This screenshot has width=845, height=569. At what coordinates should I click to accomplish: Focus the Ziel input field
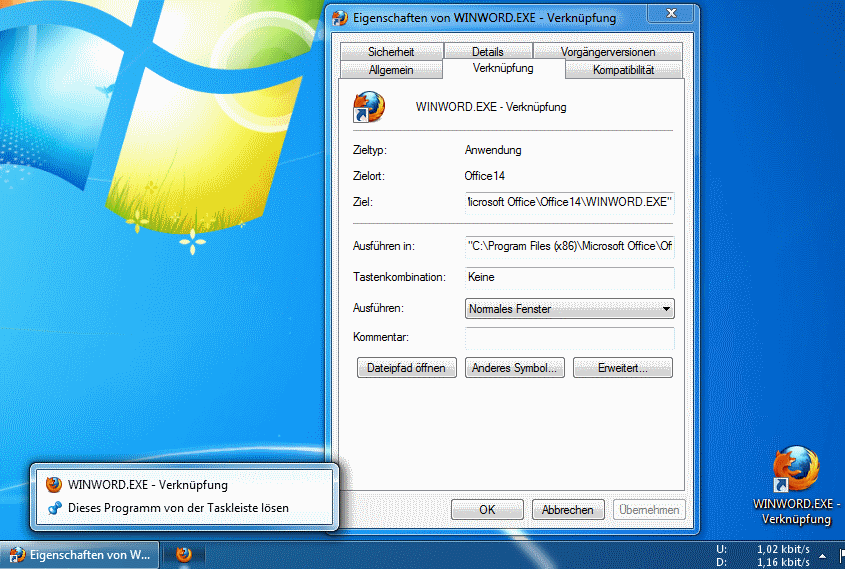570,202
